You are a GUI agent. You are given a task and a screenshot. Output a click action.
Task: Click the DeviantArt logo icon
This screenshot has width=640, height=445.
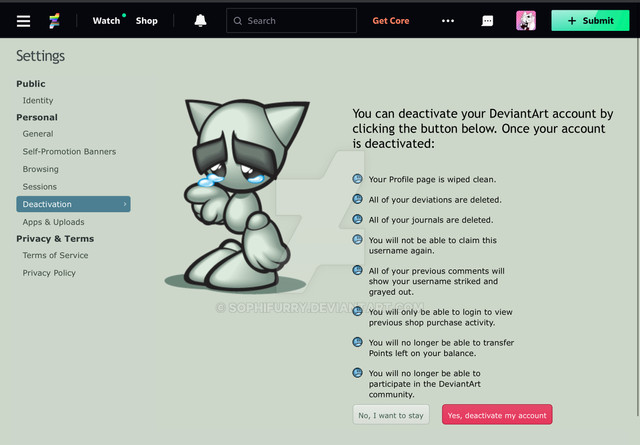54,21
